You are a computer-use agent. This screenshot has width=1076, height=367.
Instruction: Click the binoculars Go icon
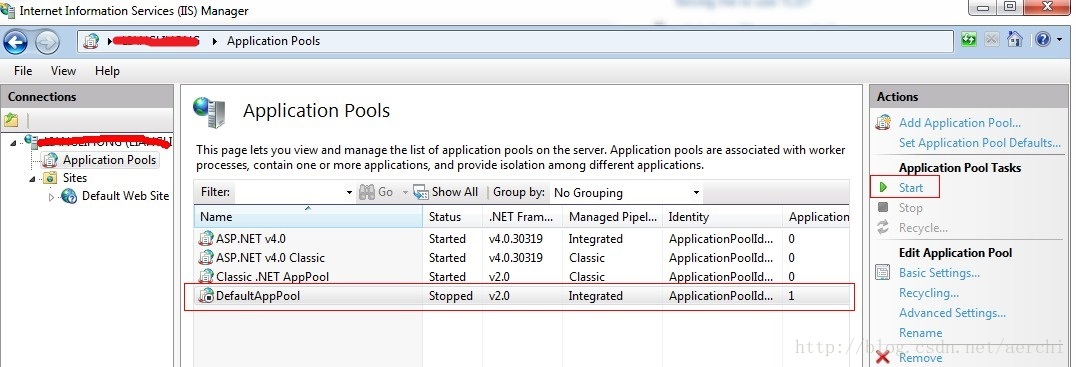pyautogui.click(x=367, y=192)
